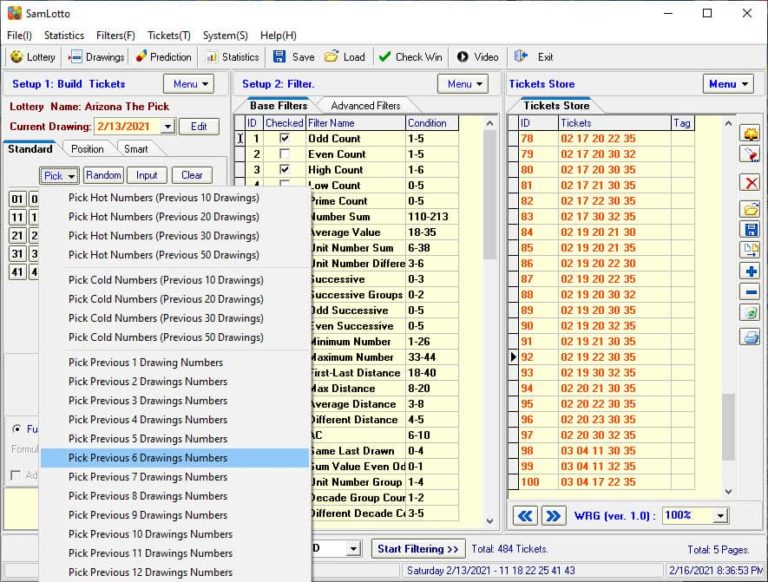
Task: Choose Pick Hot Numbers (Previous 10 Drawings)
Action: (175, 198)
